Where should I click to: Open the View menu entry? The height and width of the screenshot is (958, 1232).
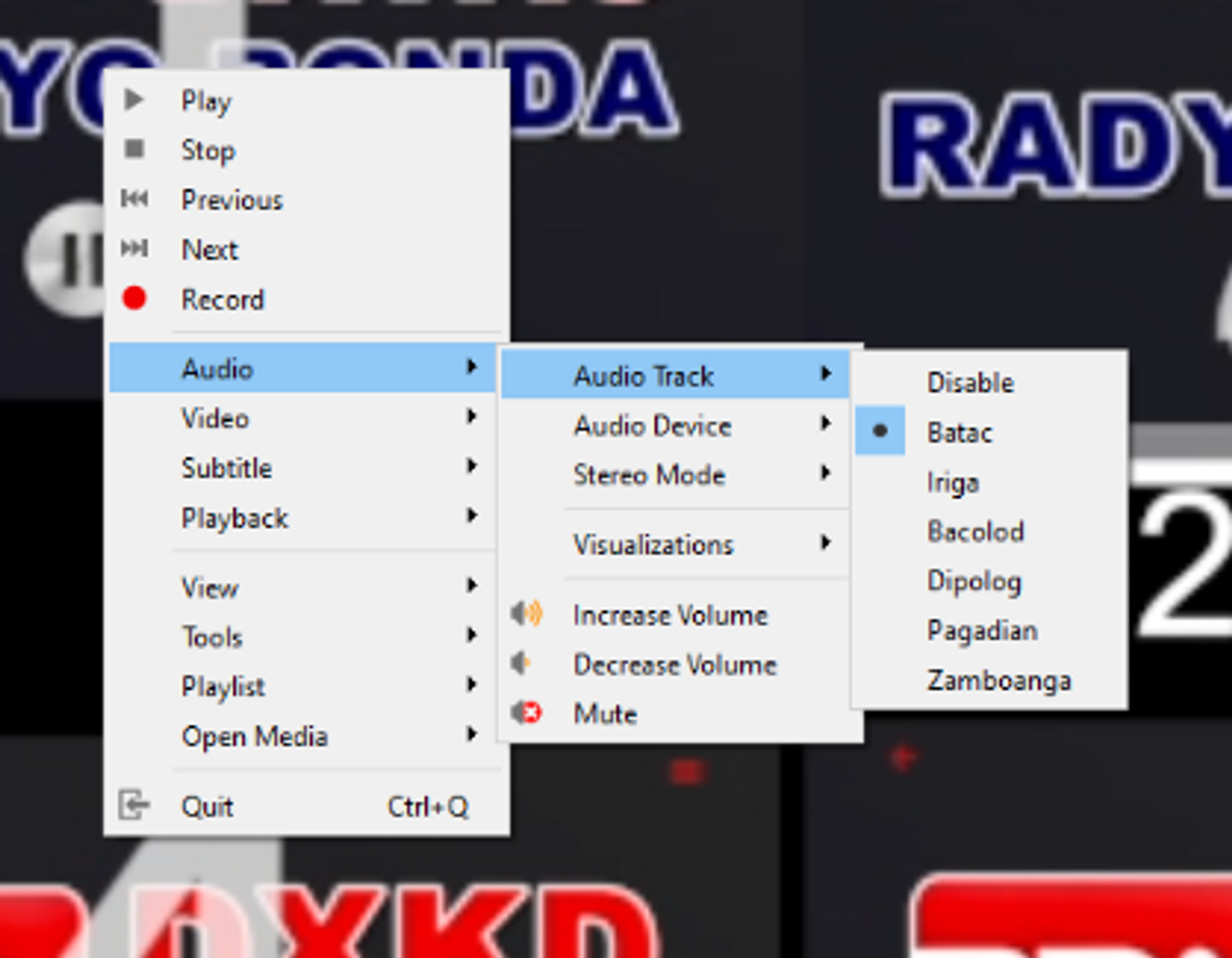pos(302,587)
